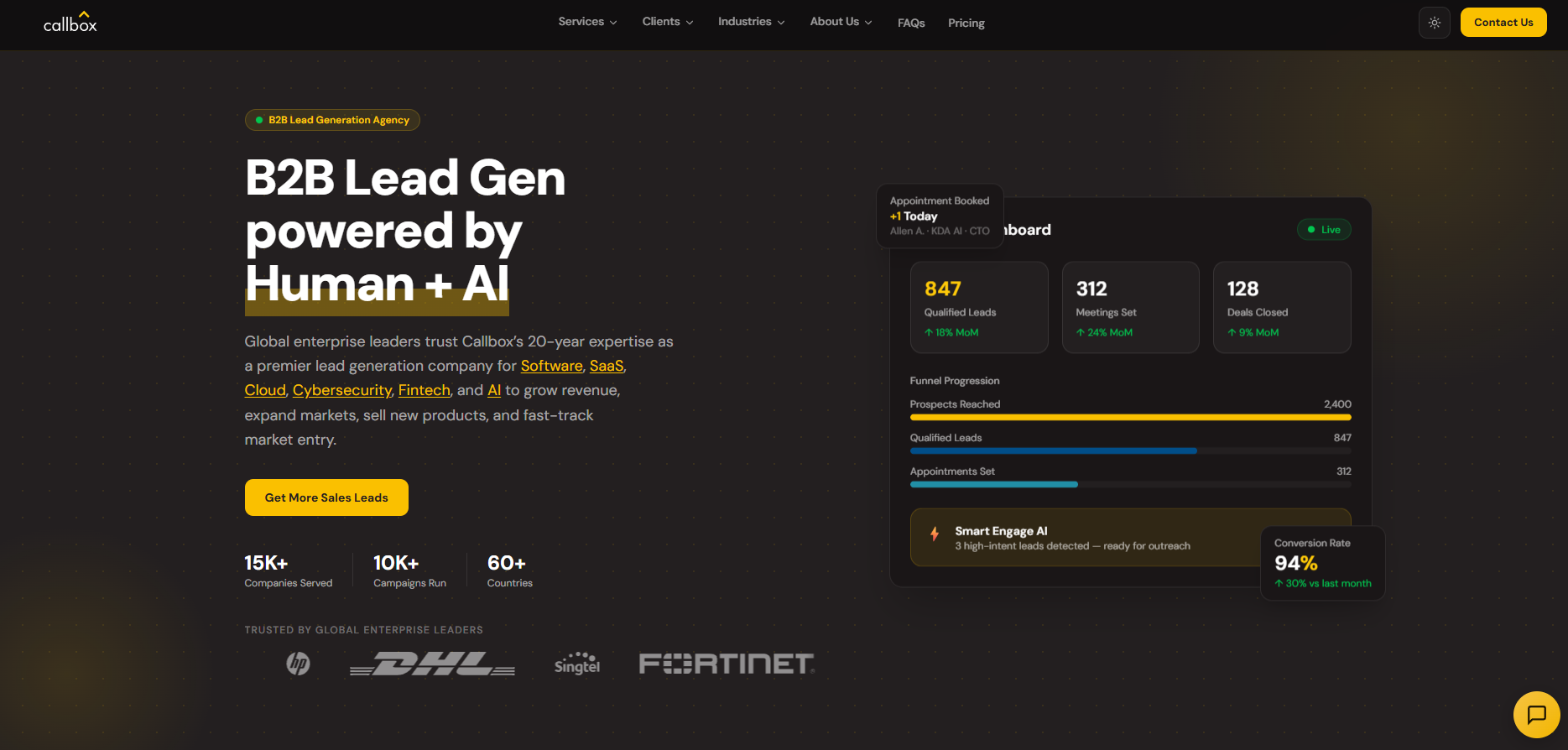Click the '60+' countries stat
The height and width of the screenshot is (750, 1568).
[x=509, y=570]
